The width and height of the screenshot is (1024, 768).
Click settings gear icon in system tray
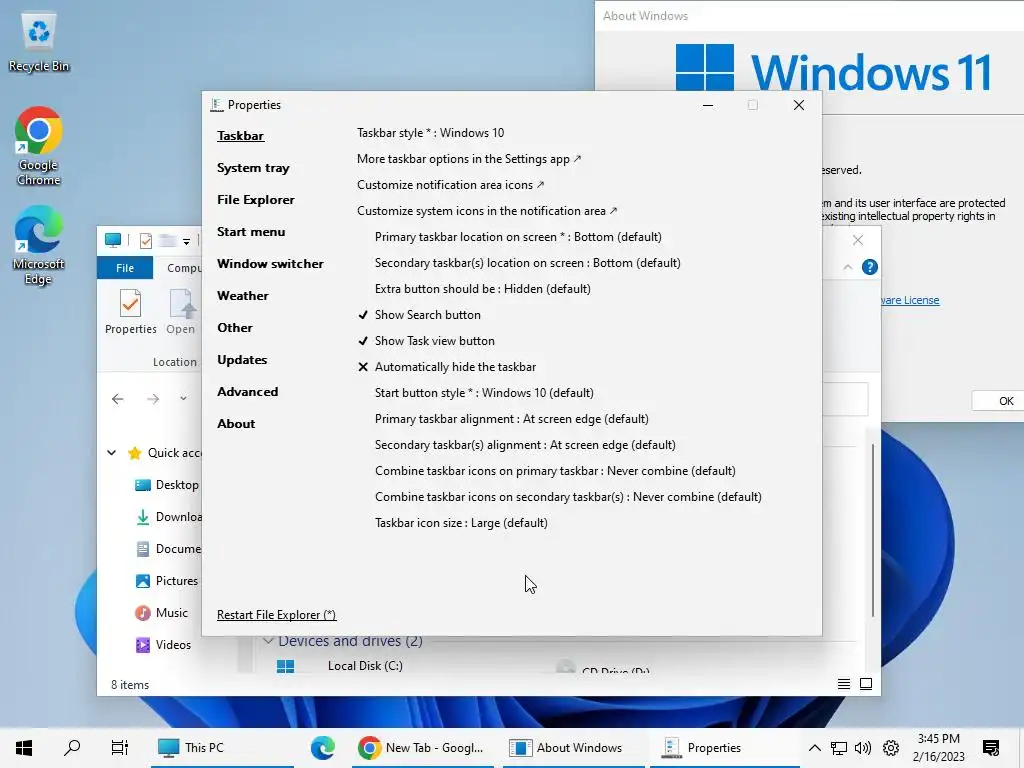[x=891, y=748]
